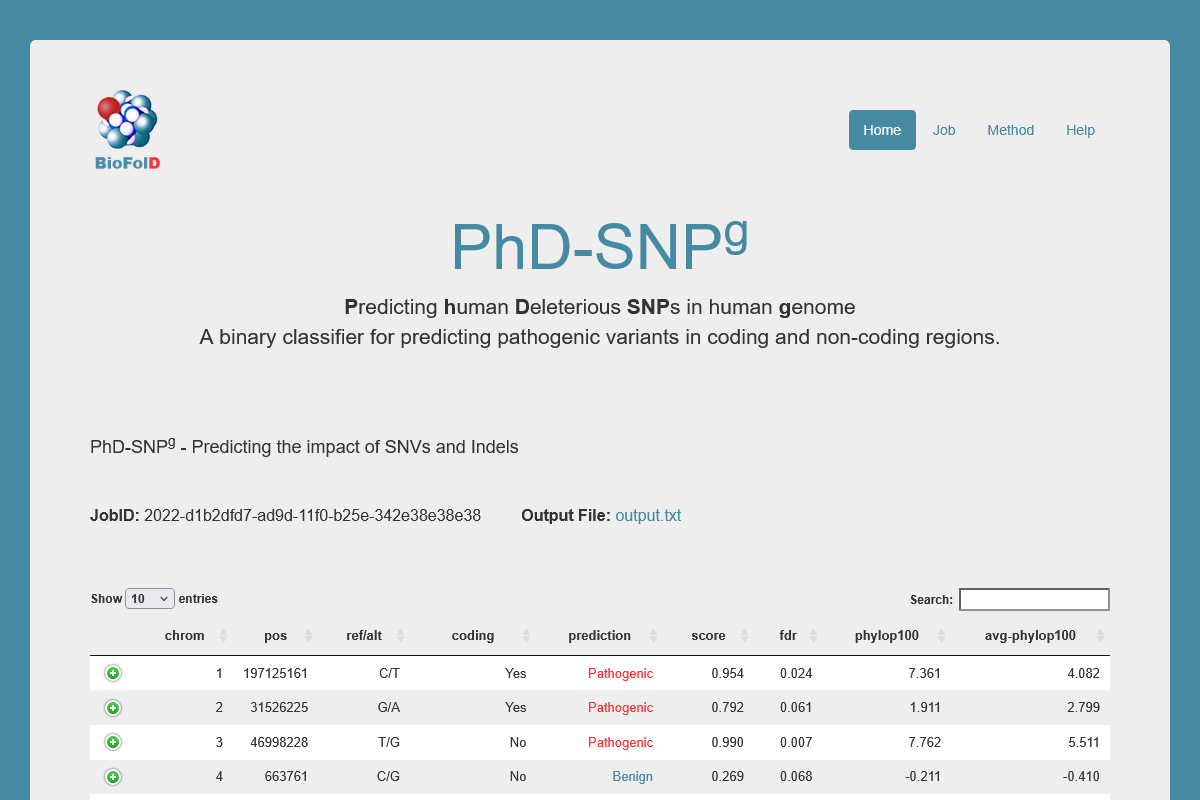This screenshot has width=1200, height=800.
Task: Expand details for the G/A variant row
Action: (x=113, y=707)
